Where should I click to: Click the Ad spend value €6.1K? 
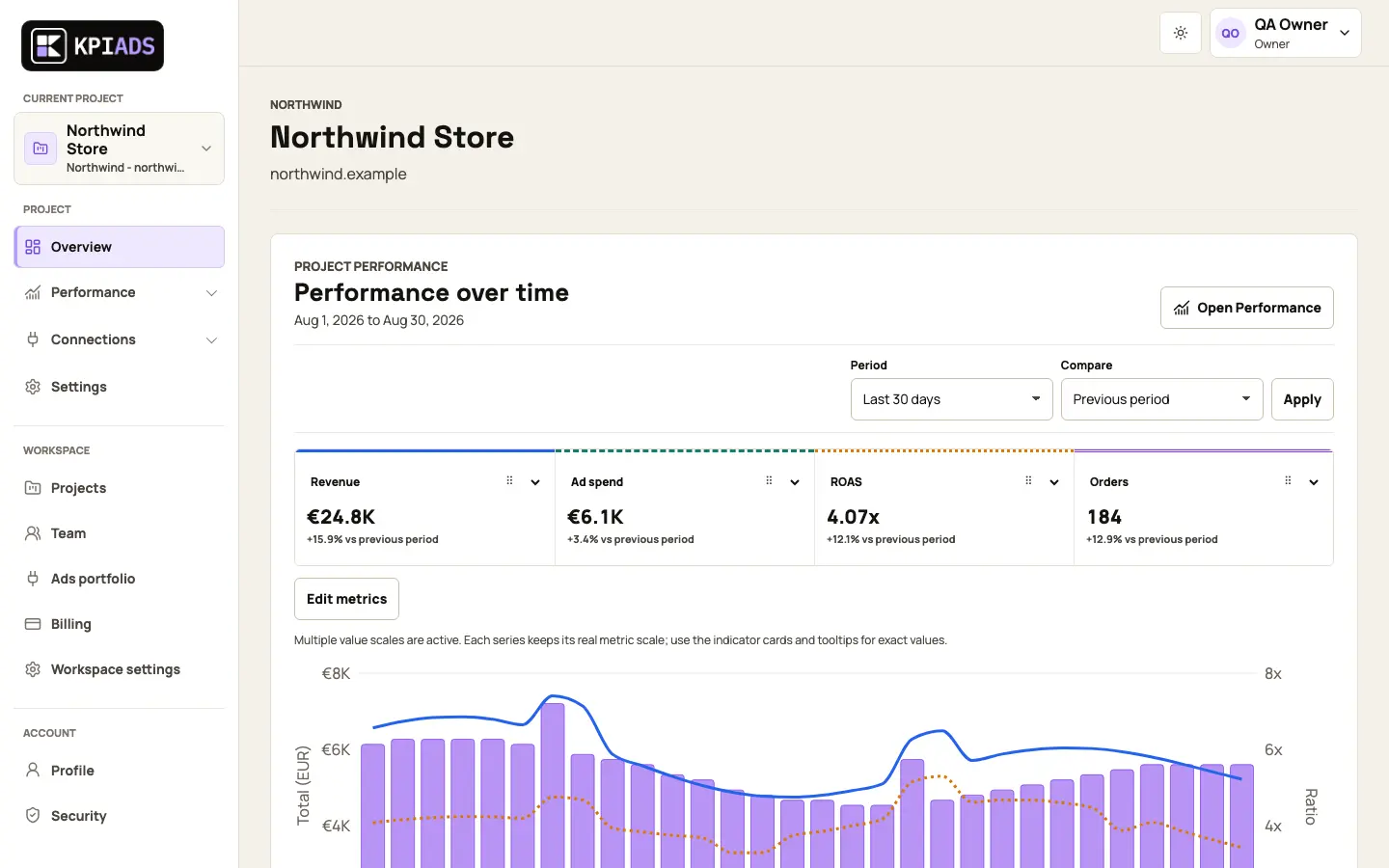click(x=595, y=517)
